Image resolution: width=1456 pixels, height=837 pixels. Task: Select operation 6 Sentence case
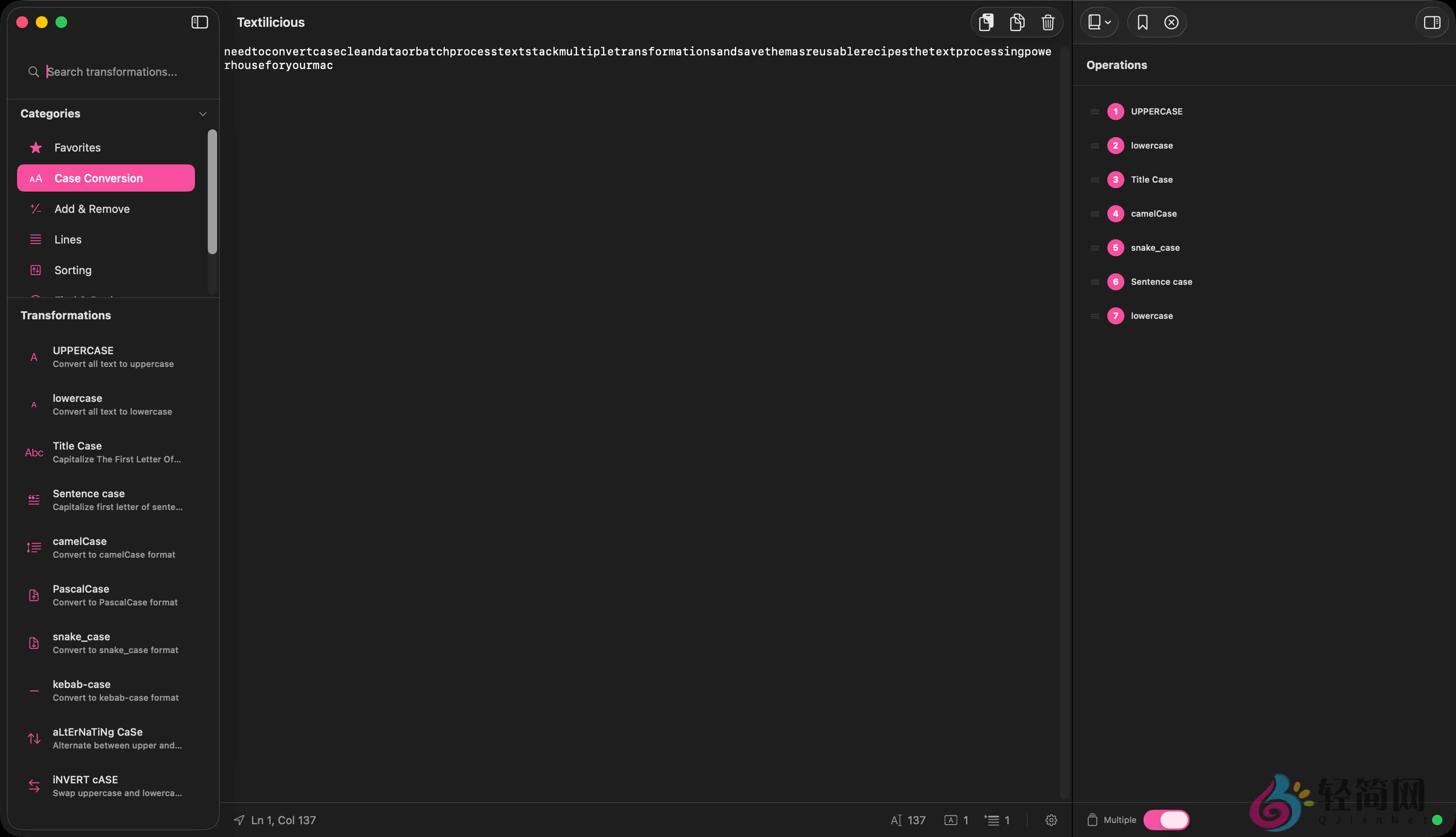(x=1264, y=282)
